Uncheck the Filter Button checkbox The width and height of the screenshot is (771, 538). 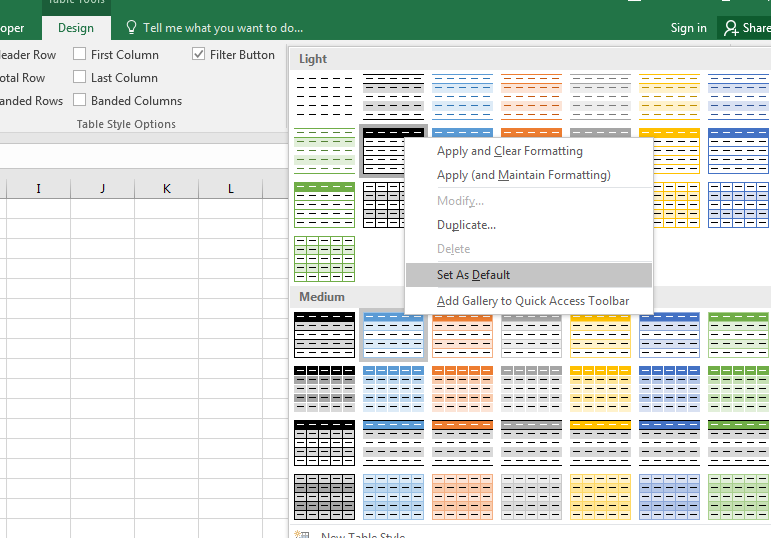click(198, 54)
